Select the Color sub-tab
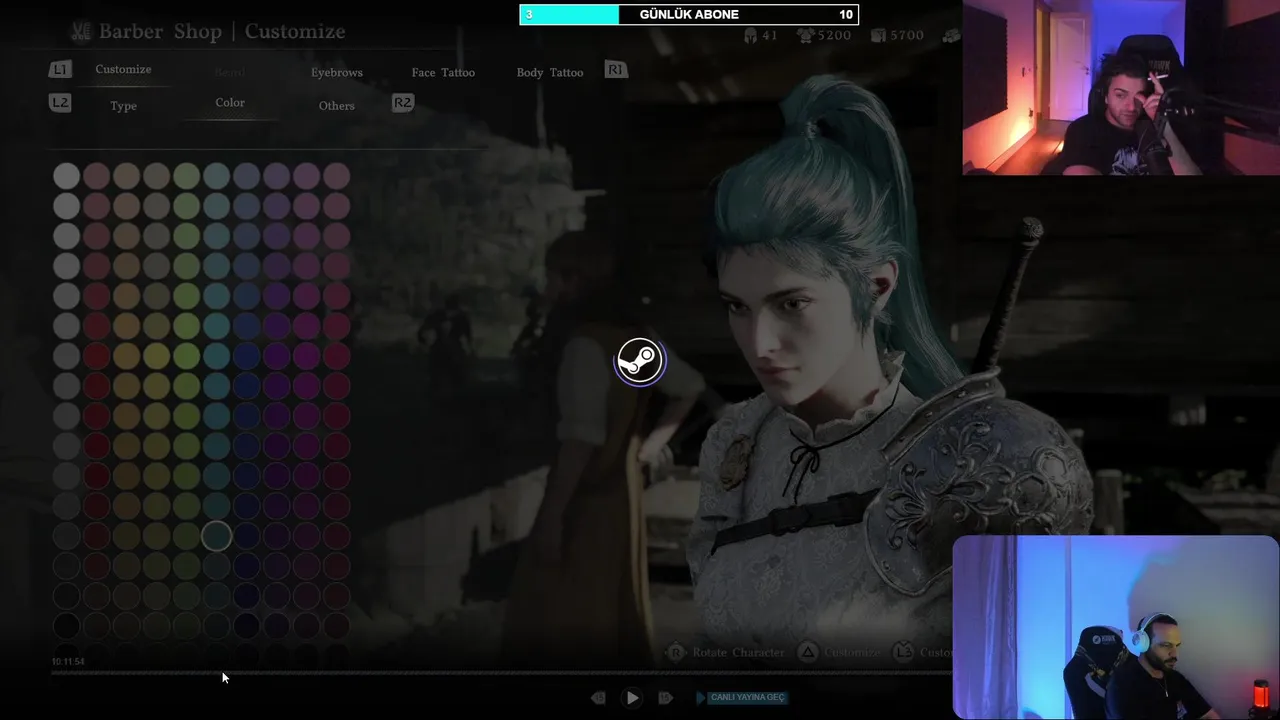 click(x=230, y=102)
